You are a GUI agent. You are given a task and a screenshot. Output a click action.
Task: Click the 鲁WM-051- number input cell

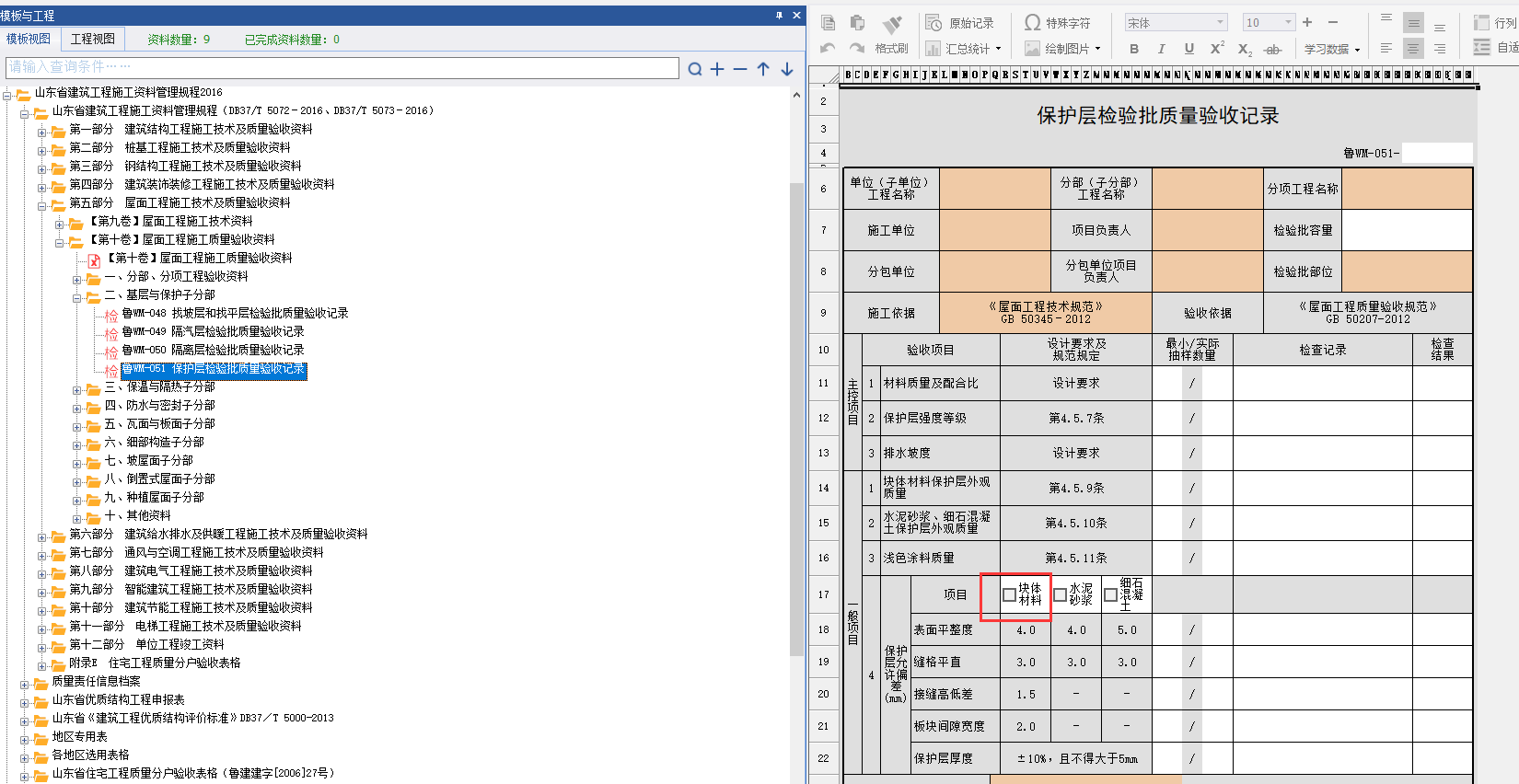coord(1437,154)
